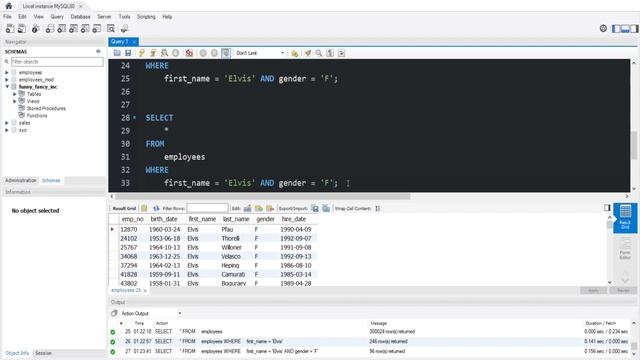Expand the Views node
Screen dimensions: 640x360
pos(15,101)
